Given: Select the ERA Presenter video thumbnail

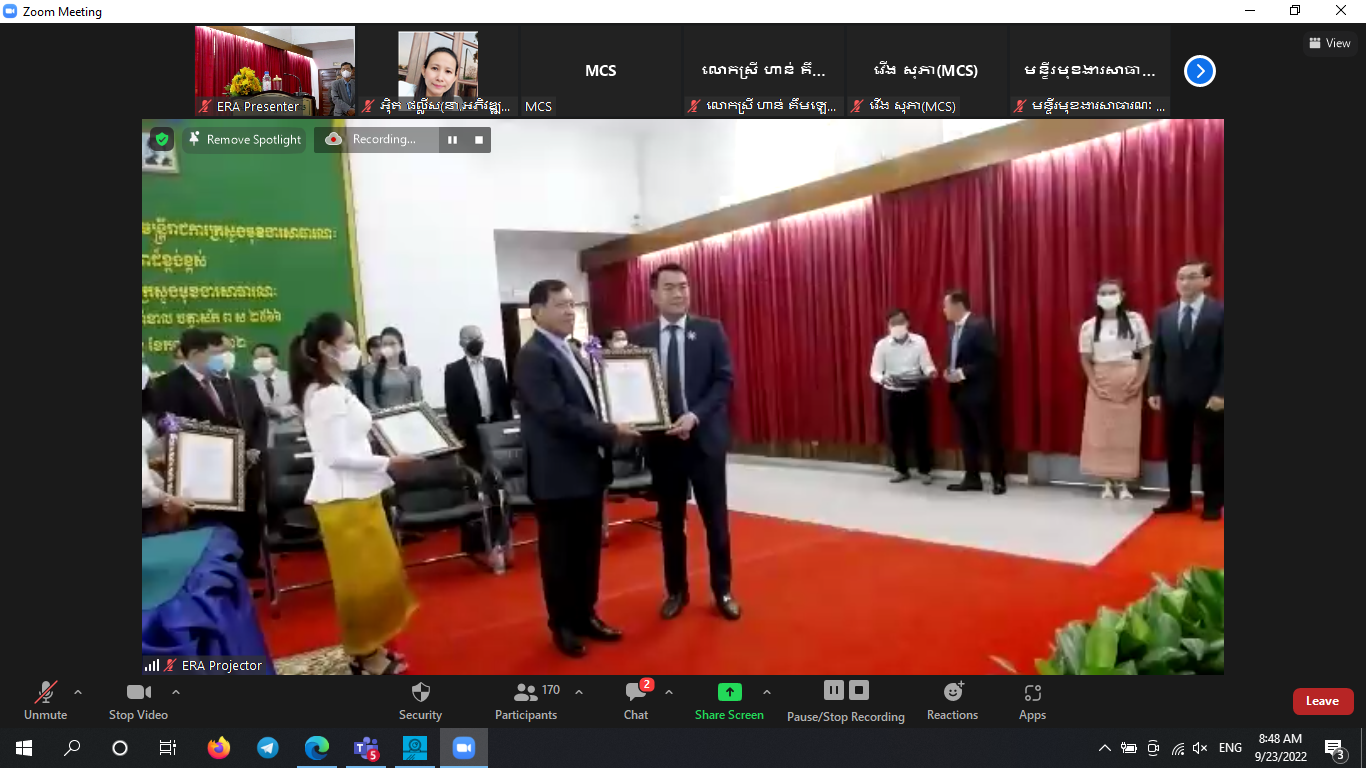Looking at the screenshot, I should click(x=275, y=70).
